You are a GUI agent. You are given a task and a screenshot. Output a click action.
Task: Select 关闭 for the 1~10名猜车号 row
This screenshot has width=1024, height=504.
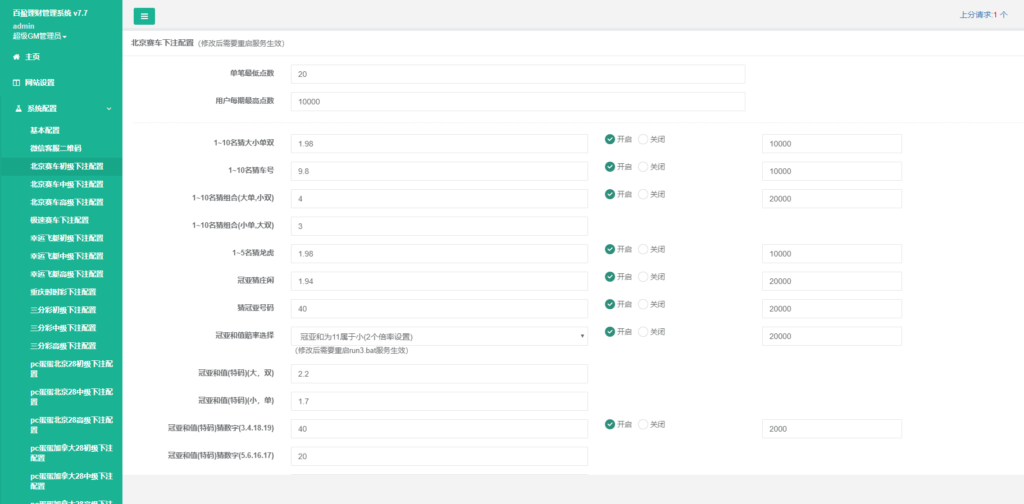point(643,166)
